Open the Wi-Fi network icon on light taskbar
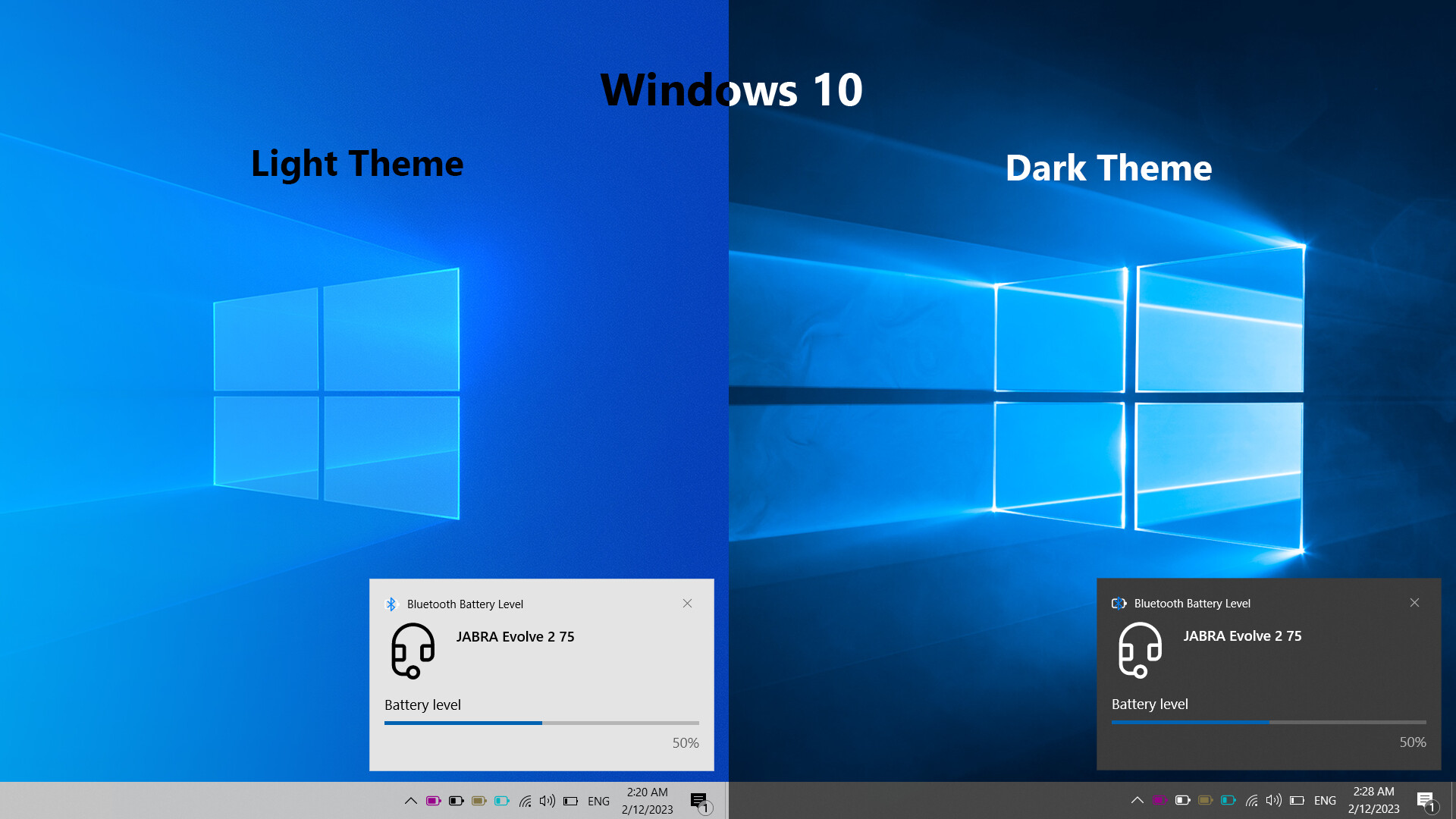This screenshot has height=819, width=1456. [526, 801]
